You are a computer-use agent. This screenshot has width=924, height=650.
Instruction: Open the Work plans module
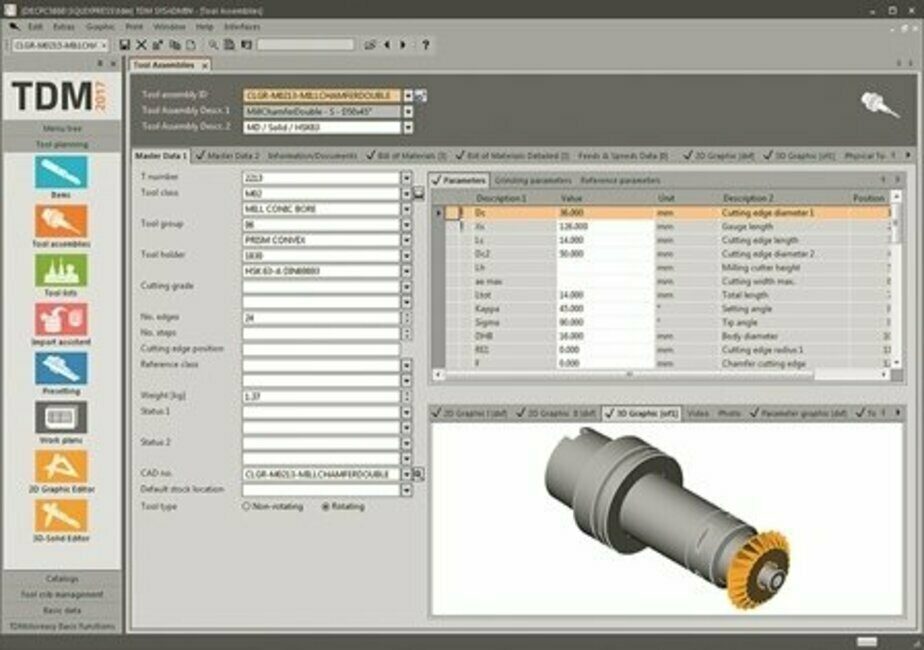61,419
